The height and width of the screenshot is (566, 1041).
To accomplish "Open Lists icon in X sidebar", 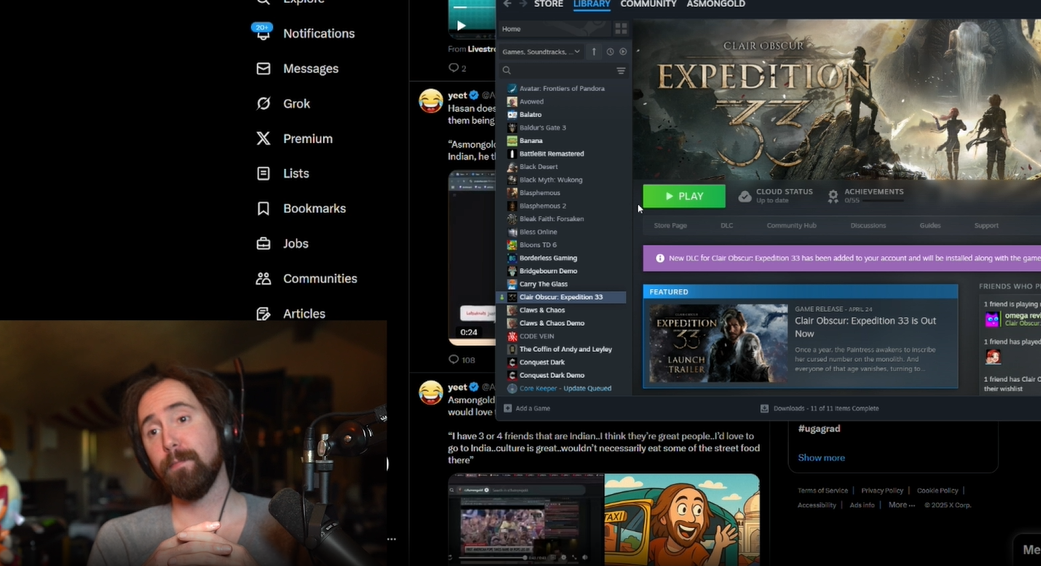I will pyautogui.click(x=264, y=173).
